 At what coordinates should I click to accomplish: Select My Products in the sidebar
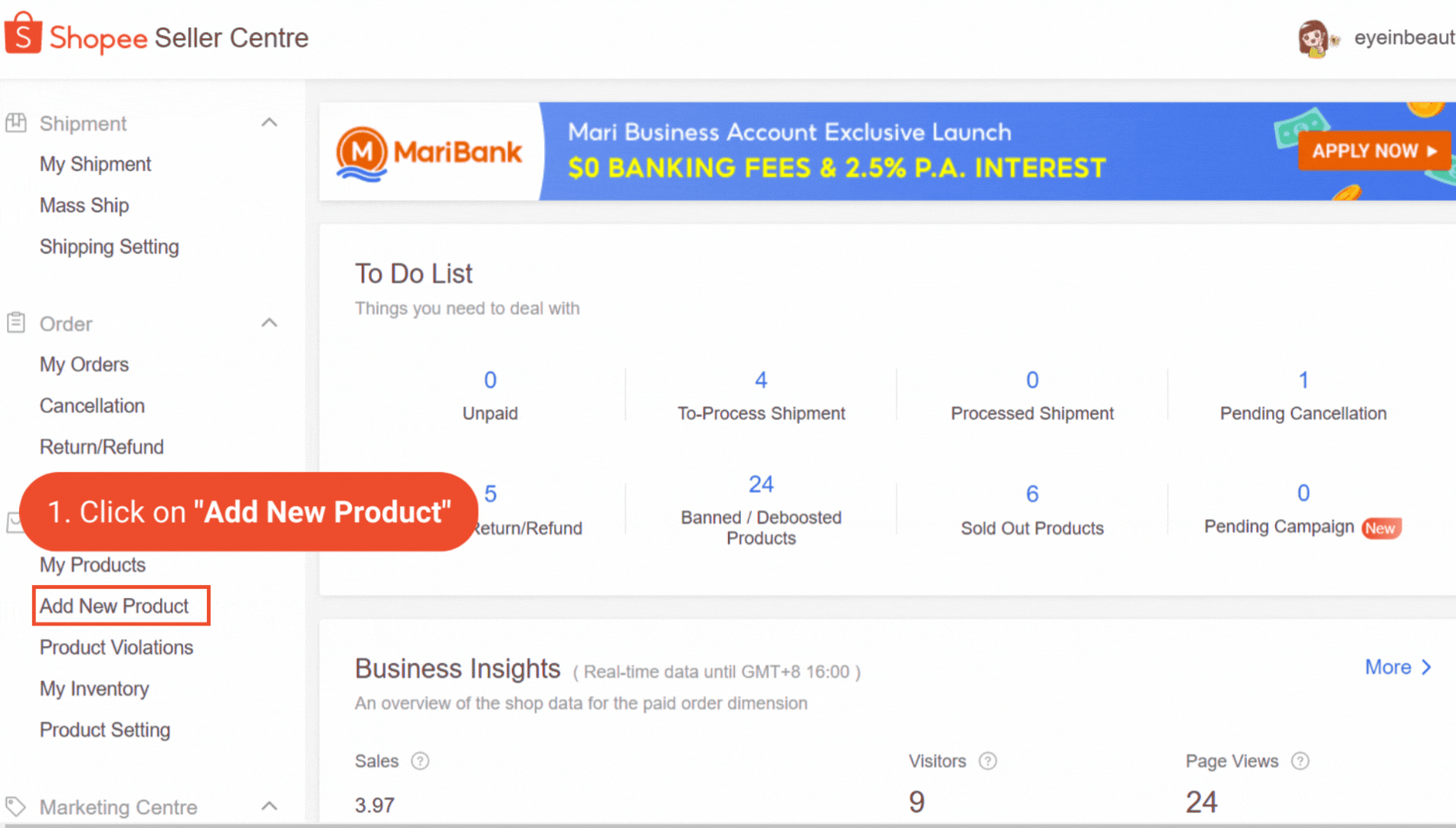coord(92,565)
